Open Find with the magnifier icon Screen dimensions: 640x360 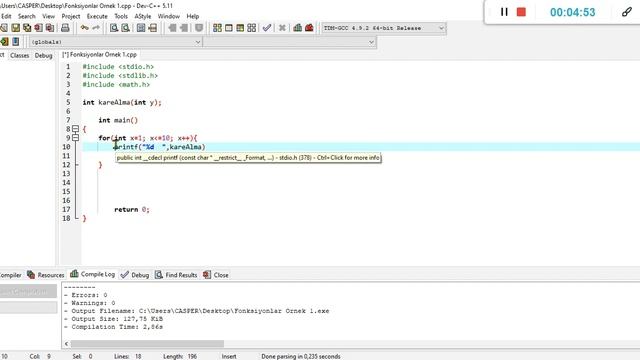pos(114,28)
